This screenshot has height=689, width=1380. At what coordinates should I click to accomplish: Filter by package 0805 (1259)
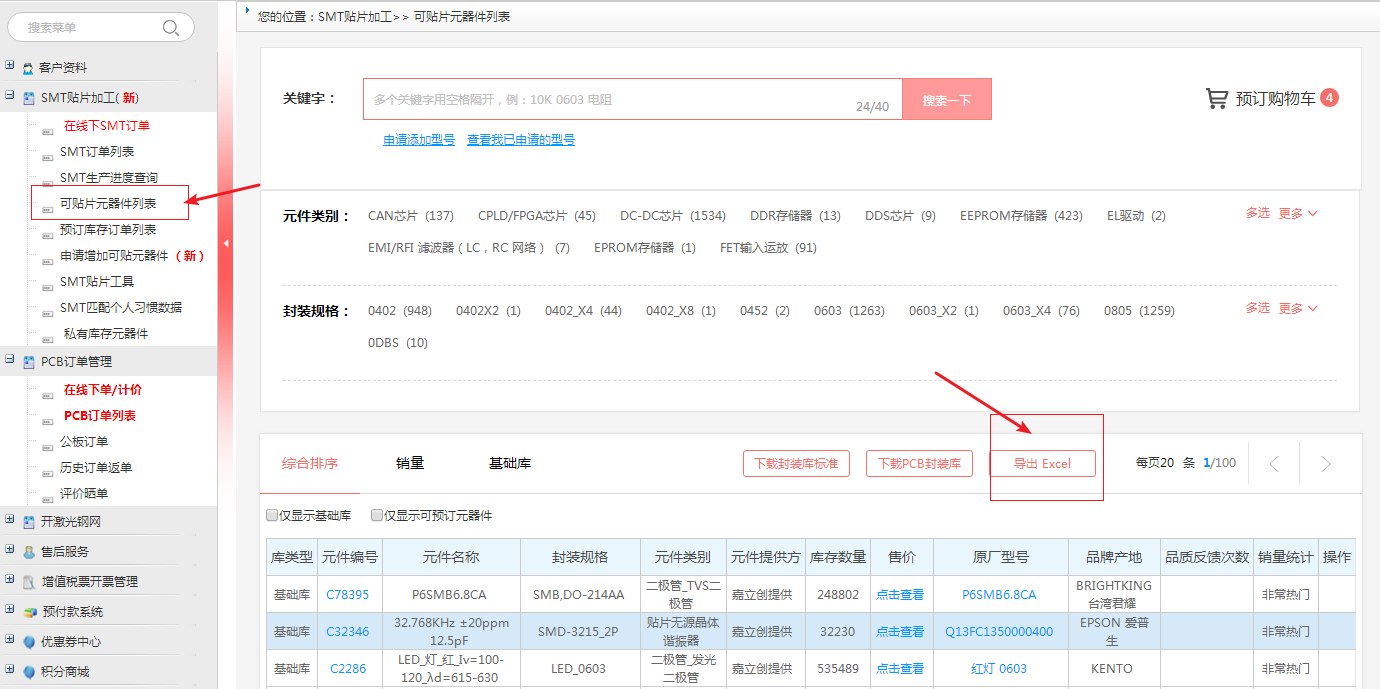(x=1139, y=311)
